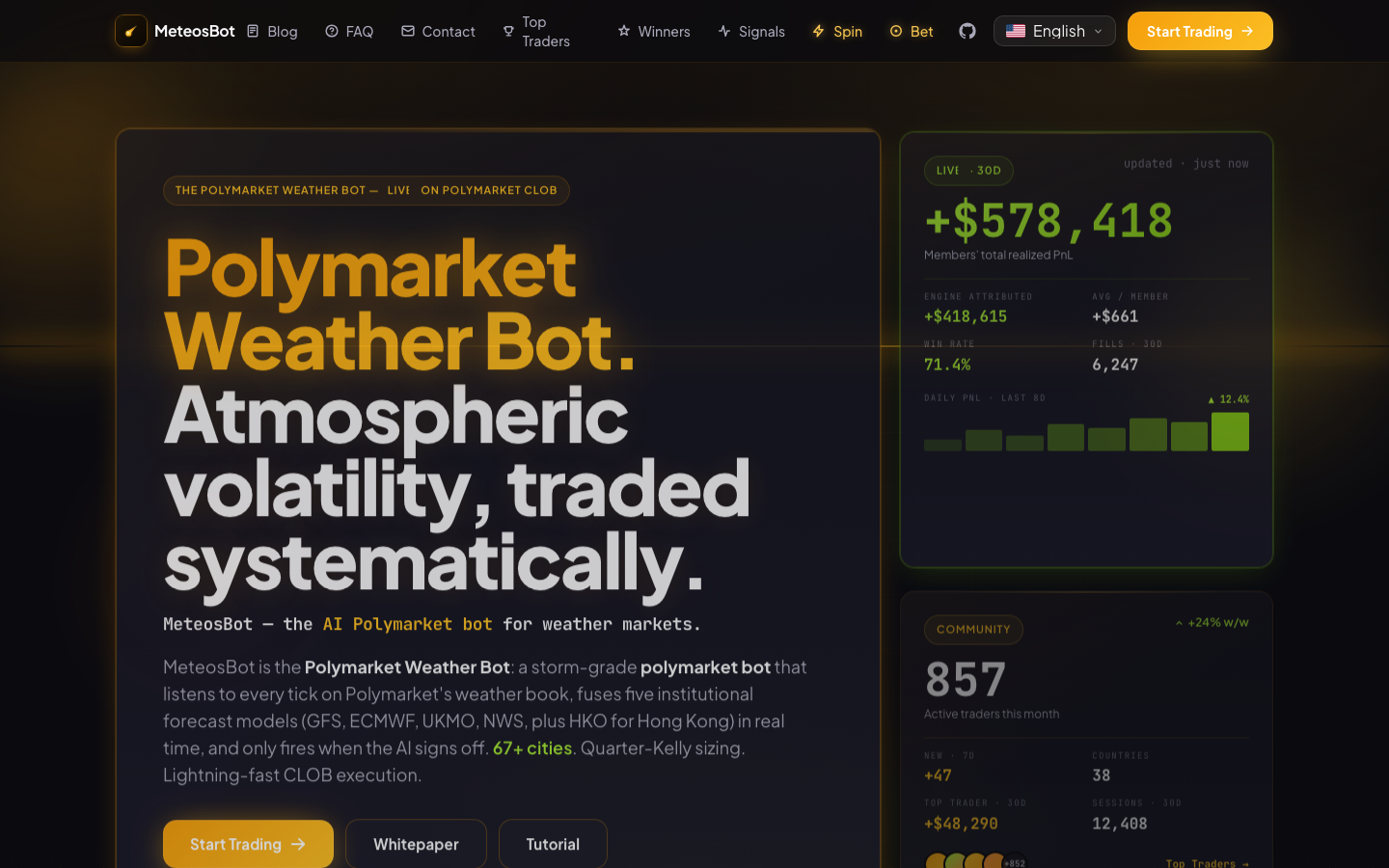This screenshot has height=868, width=1389.
Task: Expand language chevron arrow
Action: 1098,31
